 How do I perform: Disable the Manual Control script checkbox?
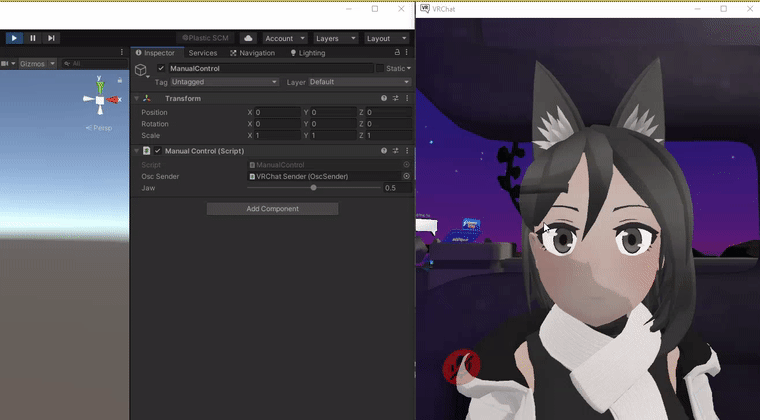(158, 151)
